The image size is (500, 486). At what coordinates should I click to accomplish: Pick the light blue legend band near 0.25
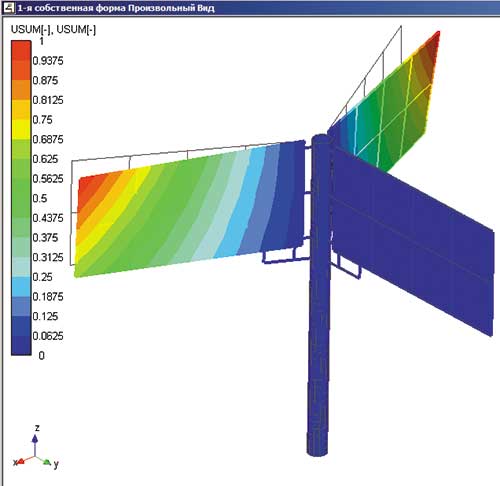click(x=21, y=287)
